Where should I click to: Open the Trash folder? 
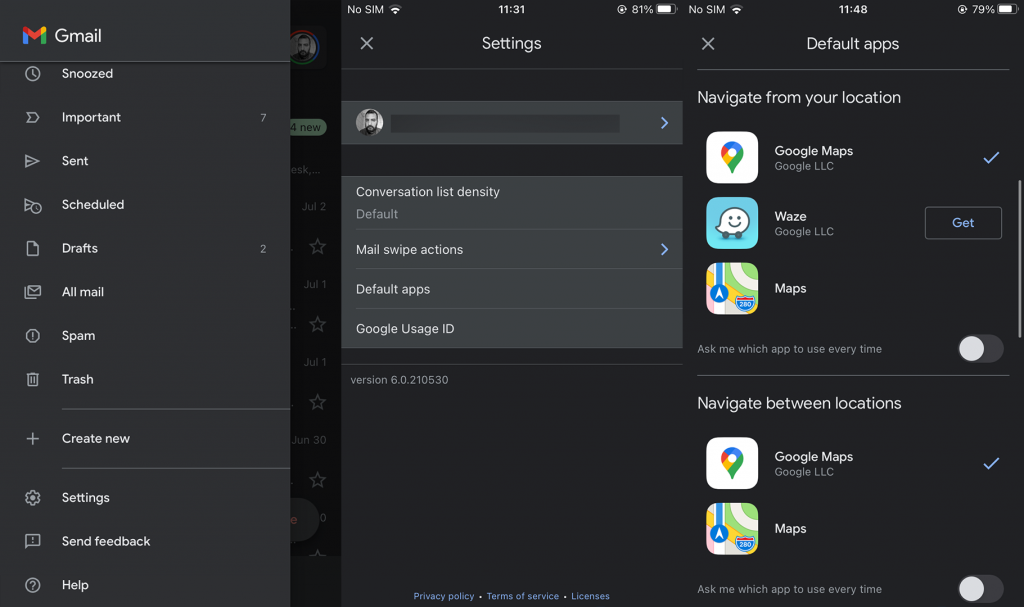145,379
